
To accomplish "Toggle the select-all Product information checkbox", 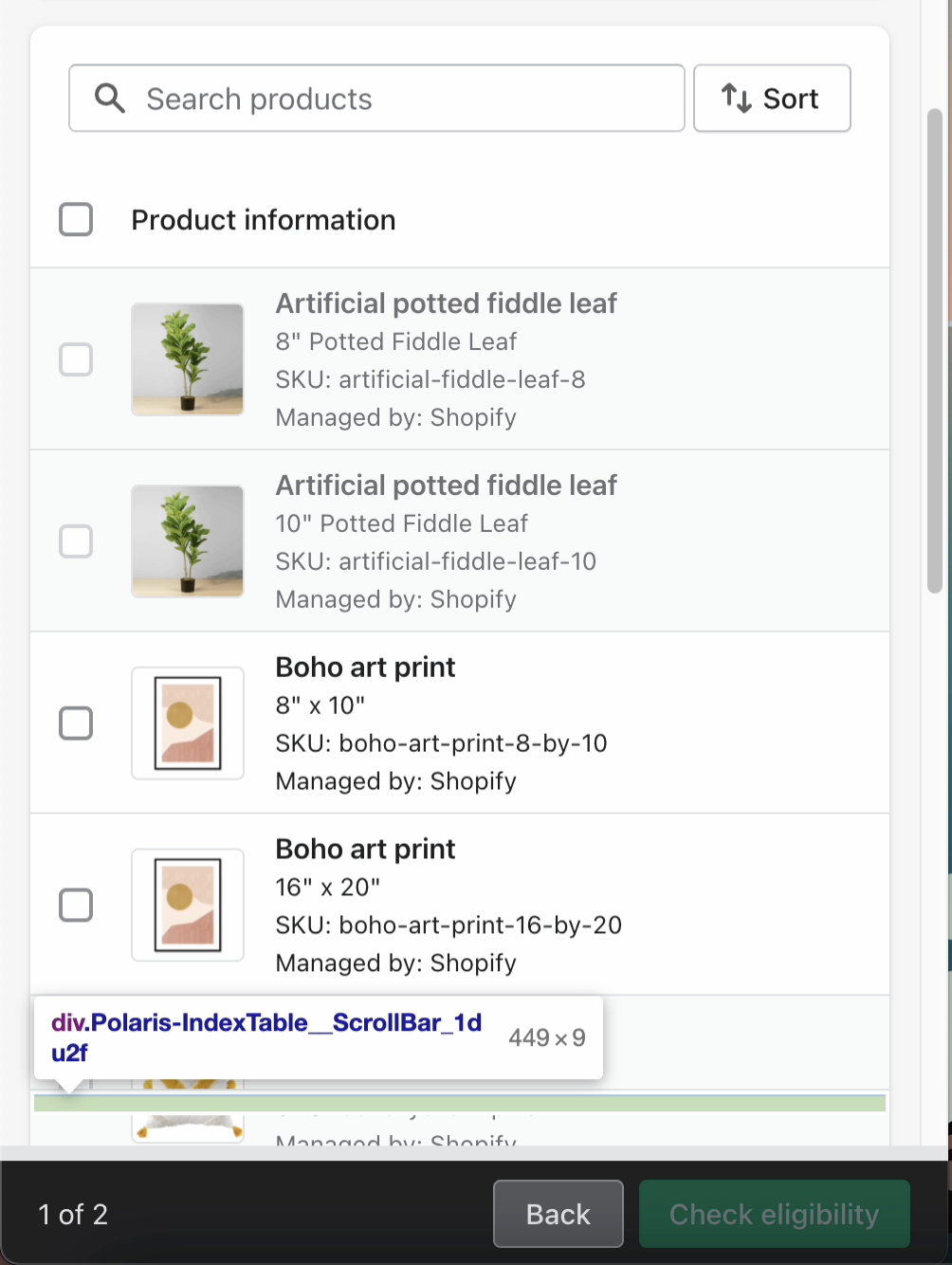I will [x=75, y=219].
